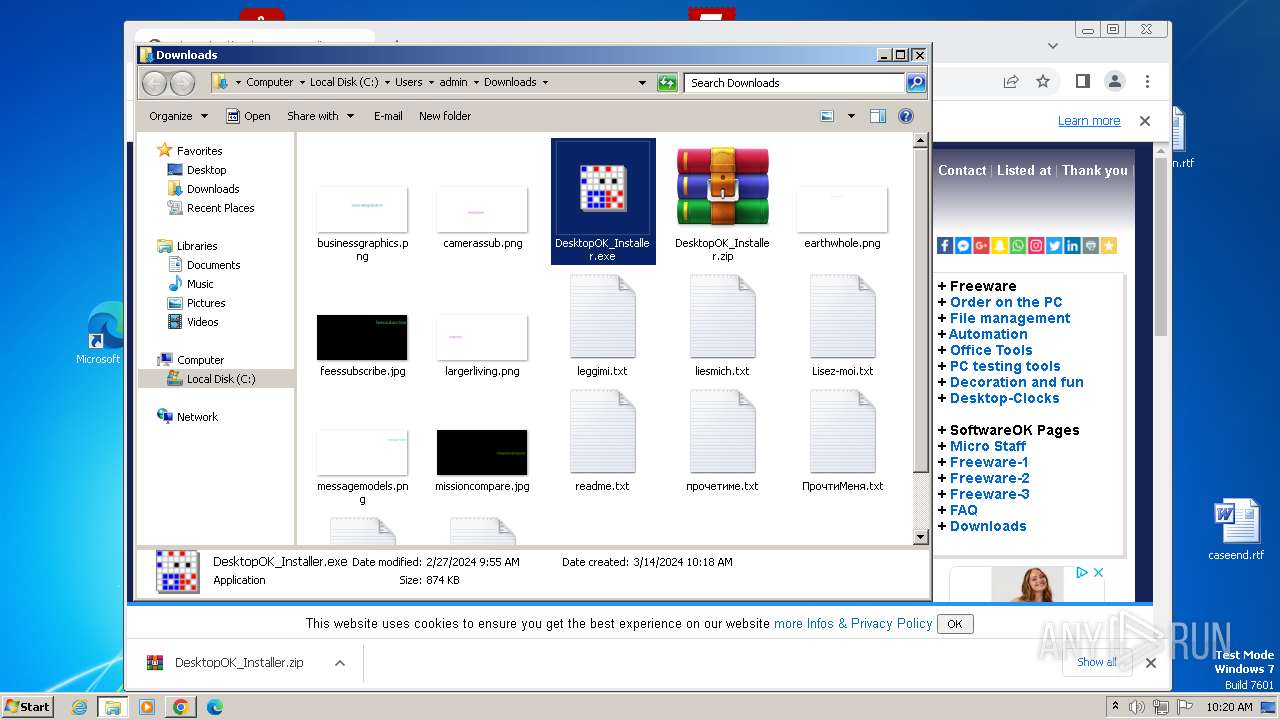Click the New folder toolbar button

tap(445, 116)
